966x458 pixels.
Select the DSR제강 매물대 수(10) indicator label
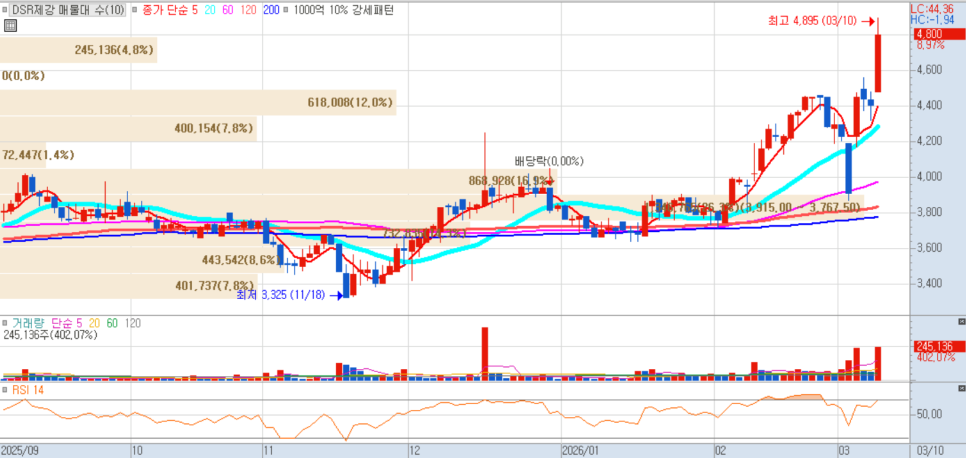tap(68, 10)
